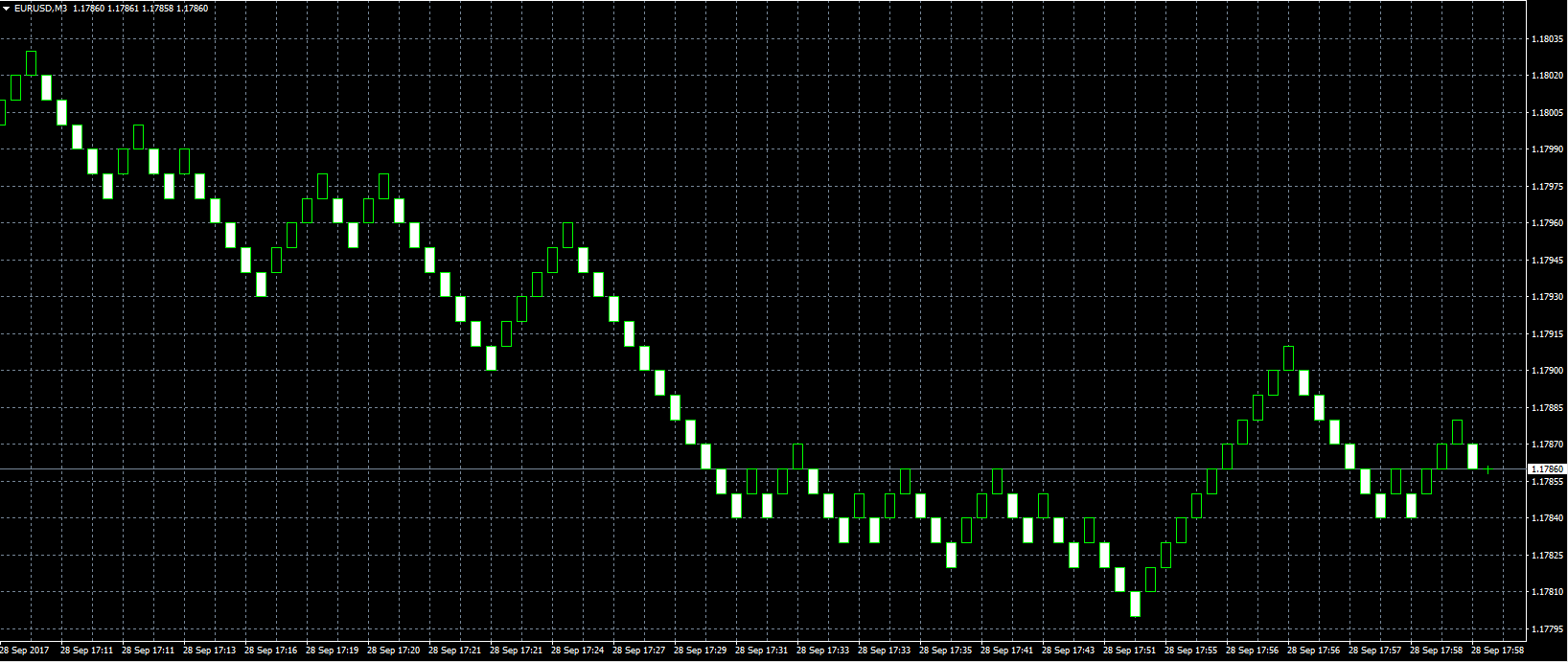
Task: Click the 1.18020 price scale label
Action: pyautogui.click(x=1548, y=76)
